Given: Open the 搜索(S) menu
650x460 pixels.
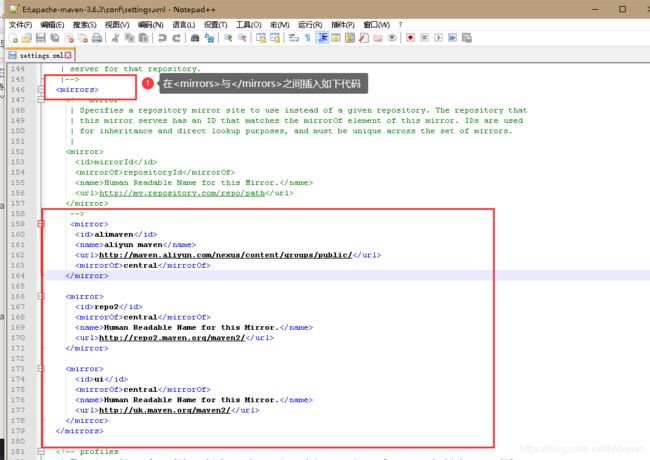Looking at the screenshot, I should tap(85, 25).
